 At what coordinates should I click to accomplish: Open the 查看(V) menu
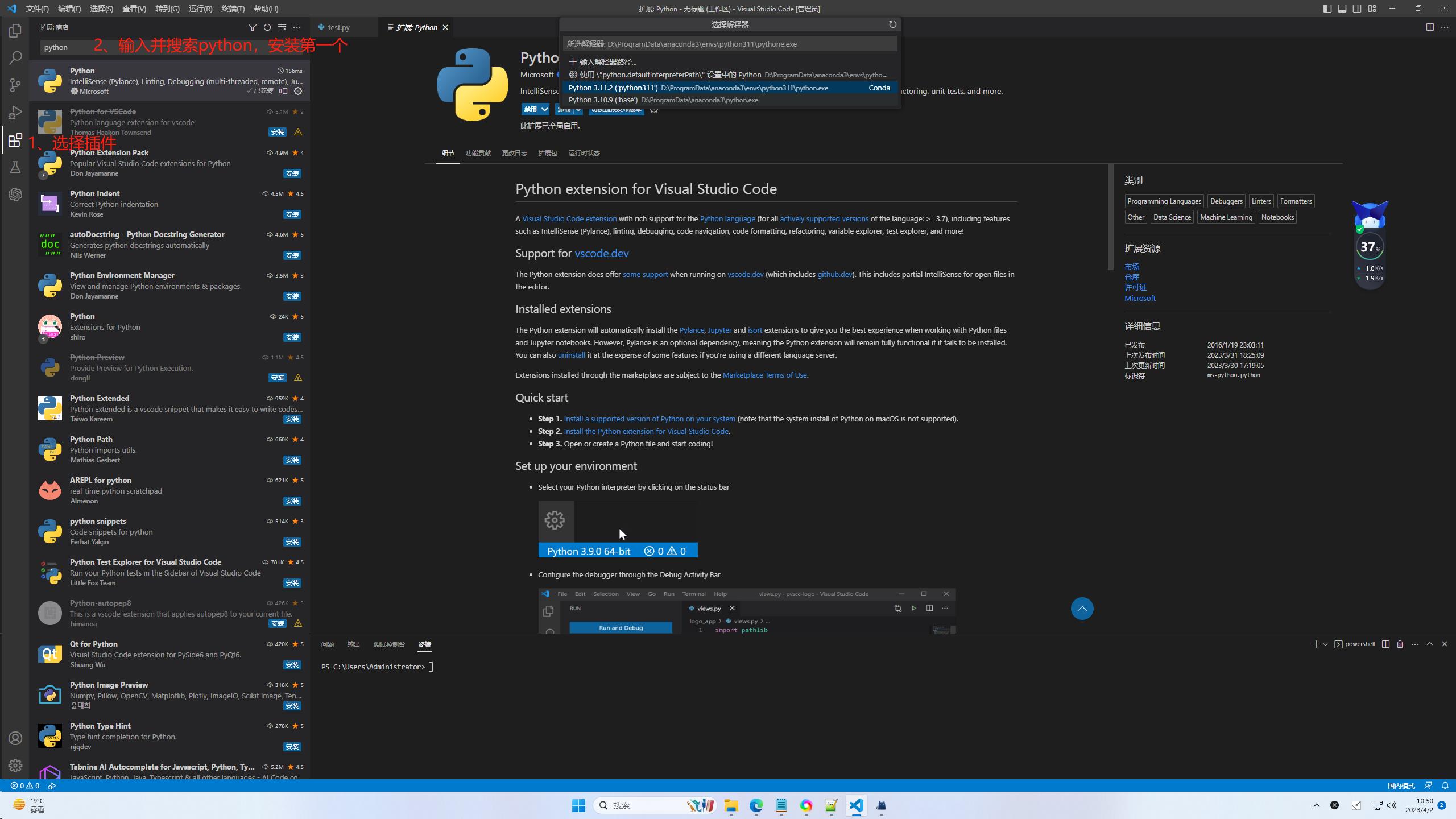pyautogui.click(x=134, y=9)
